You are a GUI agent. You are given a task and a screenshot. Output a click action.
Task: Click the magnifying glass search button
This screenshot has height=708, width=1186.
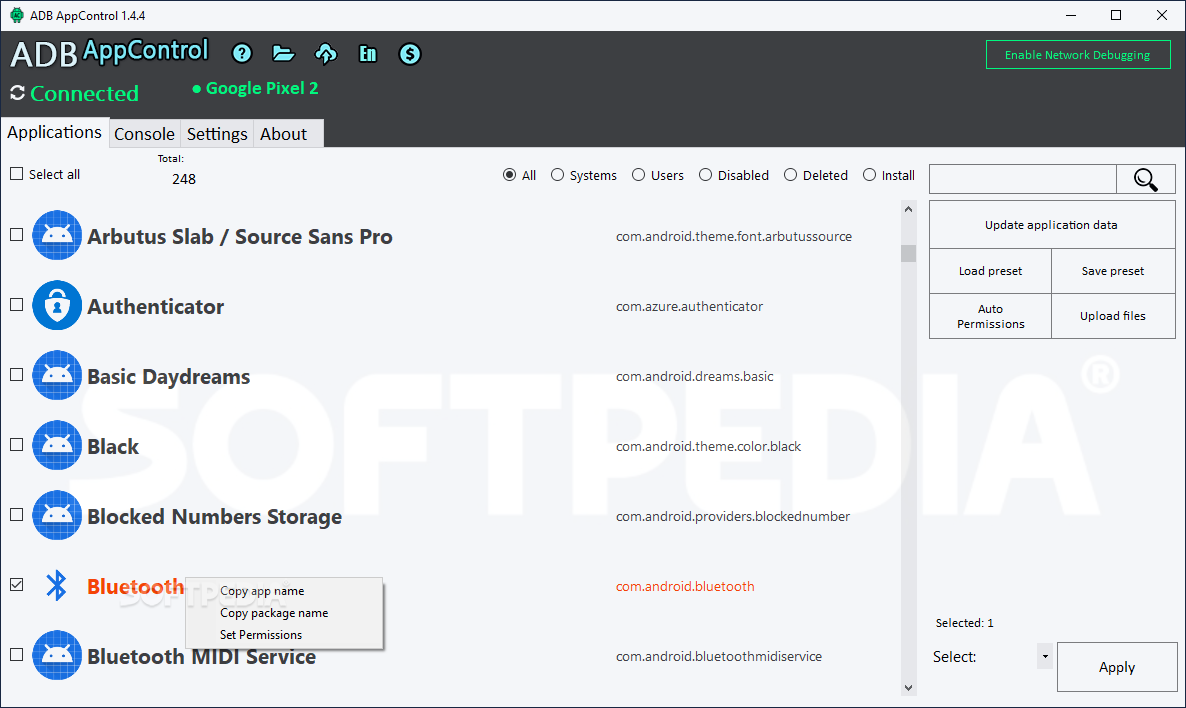(1145, 179)
